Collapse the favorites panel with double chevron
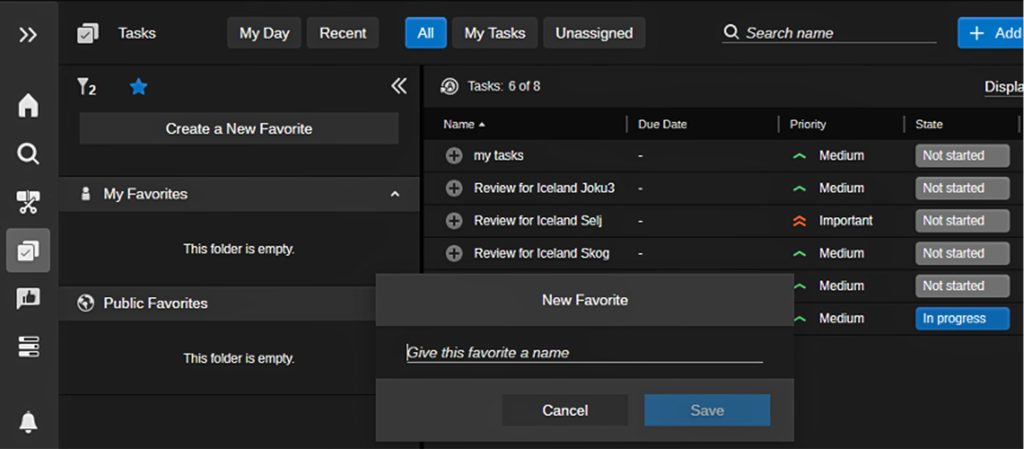The width and height of the screenshot is (1024, 449). (x=398, y=86)
